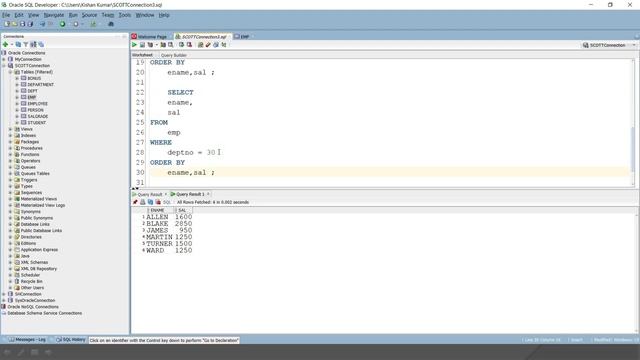Collapse the Tables (Filtered) folder
Viewport: 640px width, 360px height.
point(11,72)
